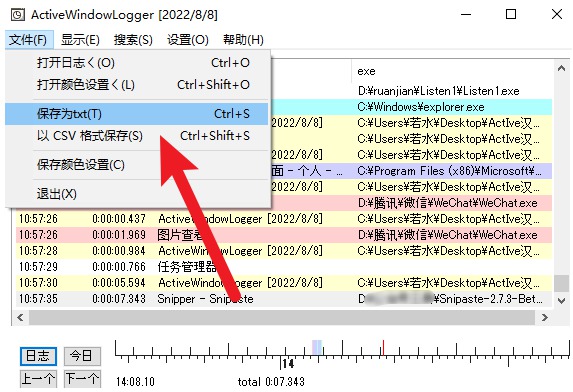Choose 打开颜色设置(L) menu entry
This screenshot has width=573, height=392.
coord(137,85)
